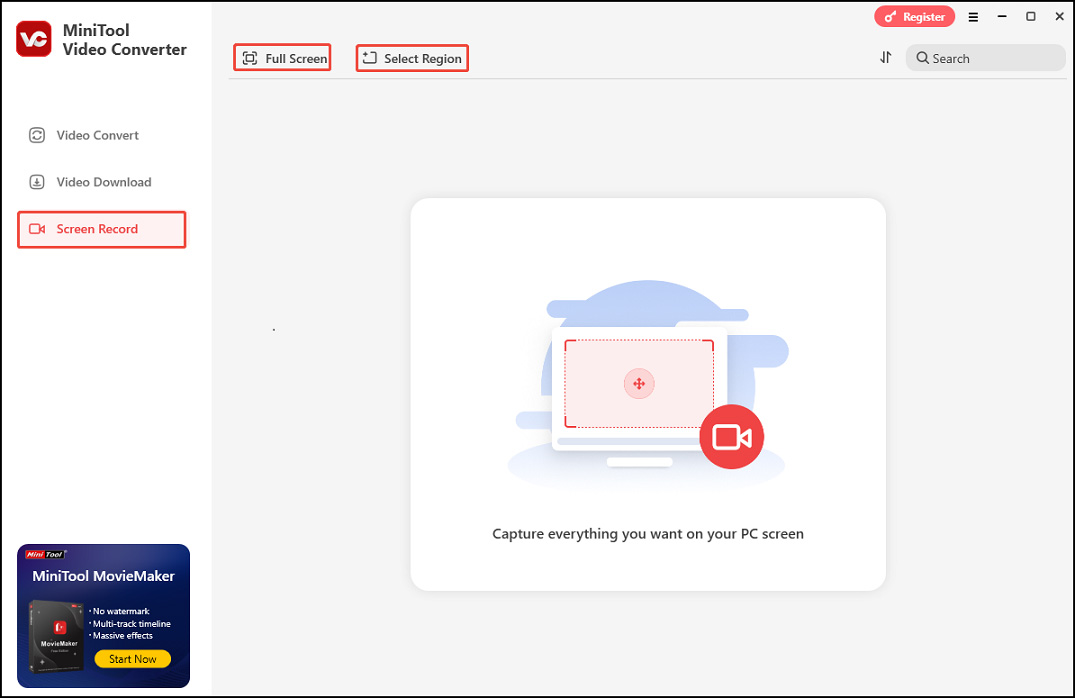Screen dimensions: 1075x698
Task: Click the red camera record icon
Action: [732, 437]
